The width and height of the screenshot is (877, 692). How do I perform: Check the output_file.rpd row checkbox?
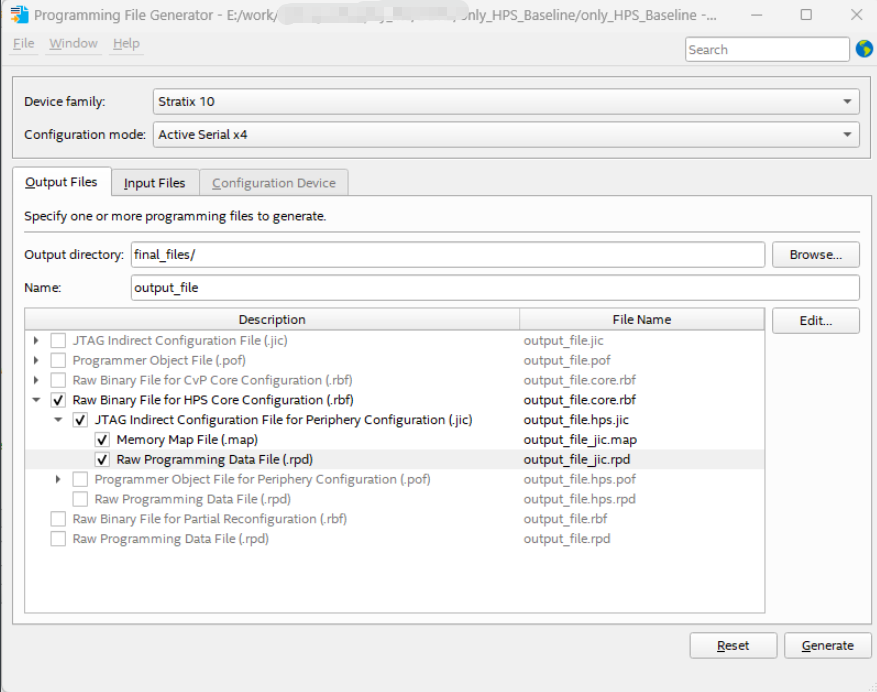(x=58, y=539)
